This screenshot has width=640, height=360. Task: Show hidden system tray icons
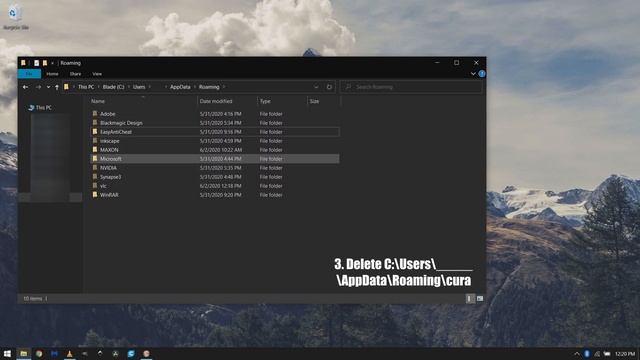click(x=577, y=354)
